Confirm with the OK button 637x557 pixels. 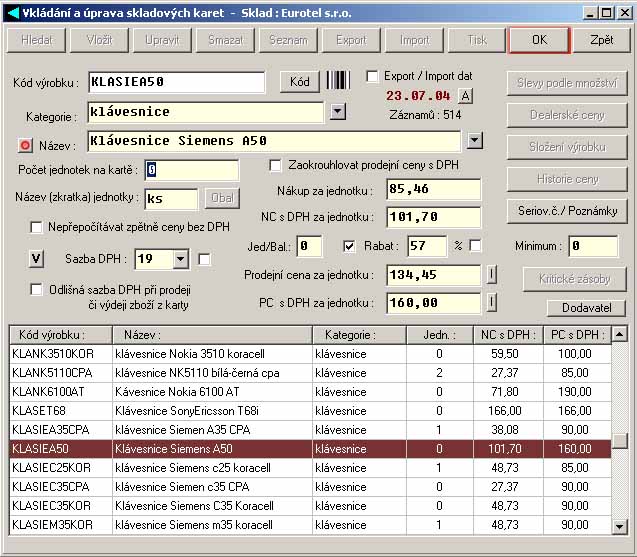pyautogui.click(x=540, y=40)
